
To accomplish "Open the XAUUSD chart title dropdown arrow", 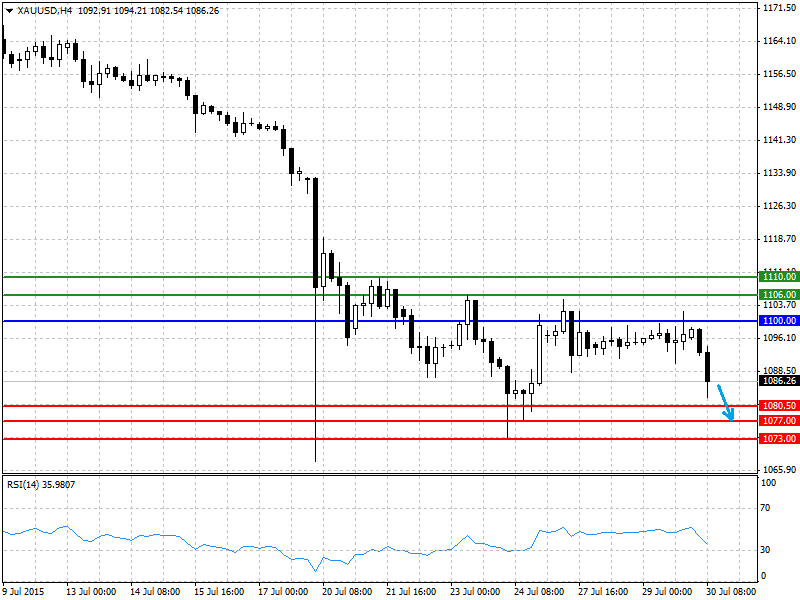I will 9,11.
